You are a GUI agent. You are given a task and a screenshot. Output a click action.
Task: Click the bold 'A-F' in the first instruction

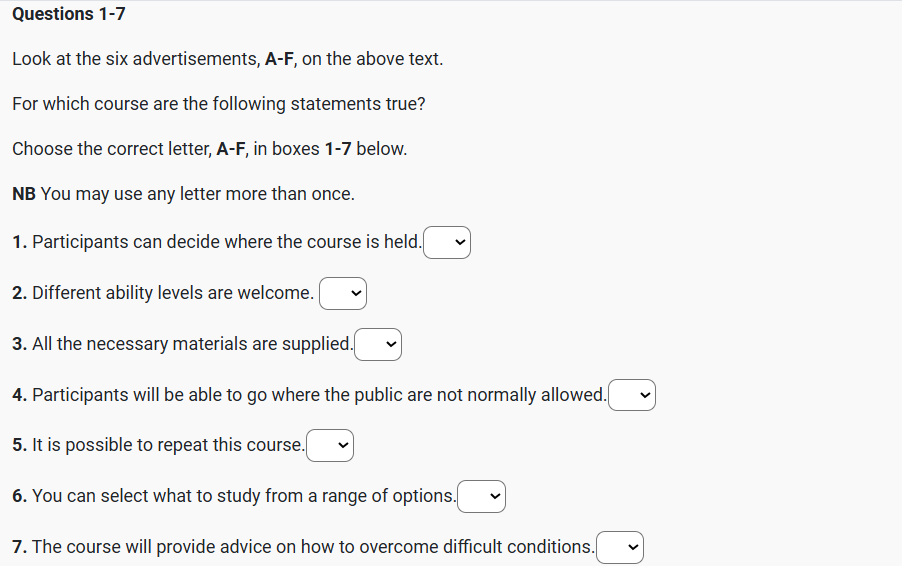click(279, 59)
